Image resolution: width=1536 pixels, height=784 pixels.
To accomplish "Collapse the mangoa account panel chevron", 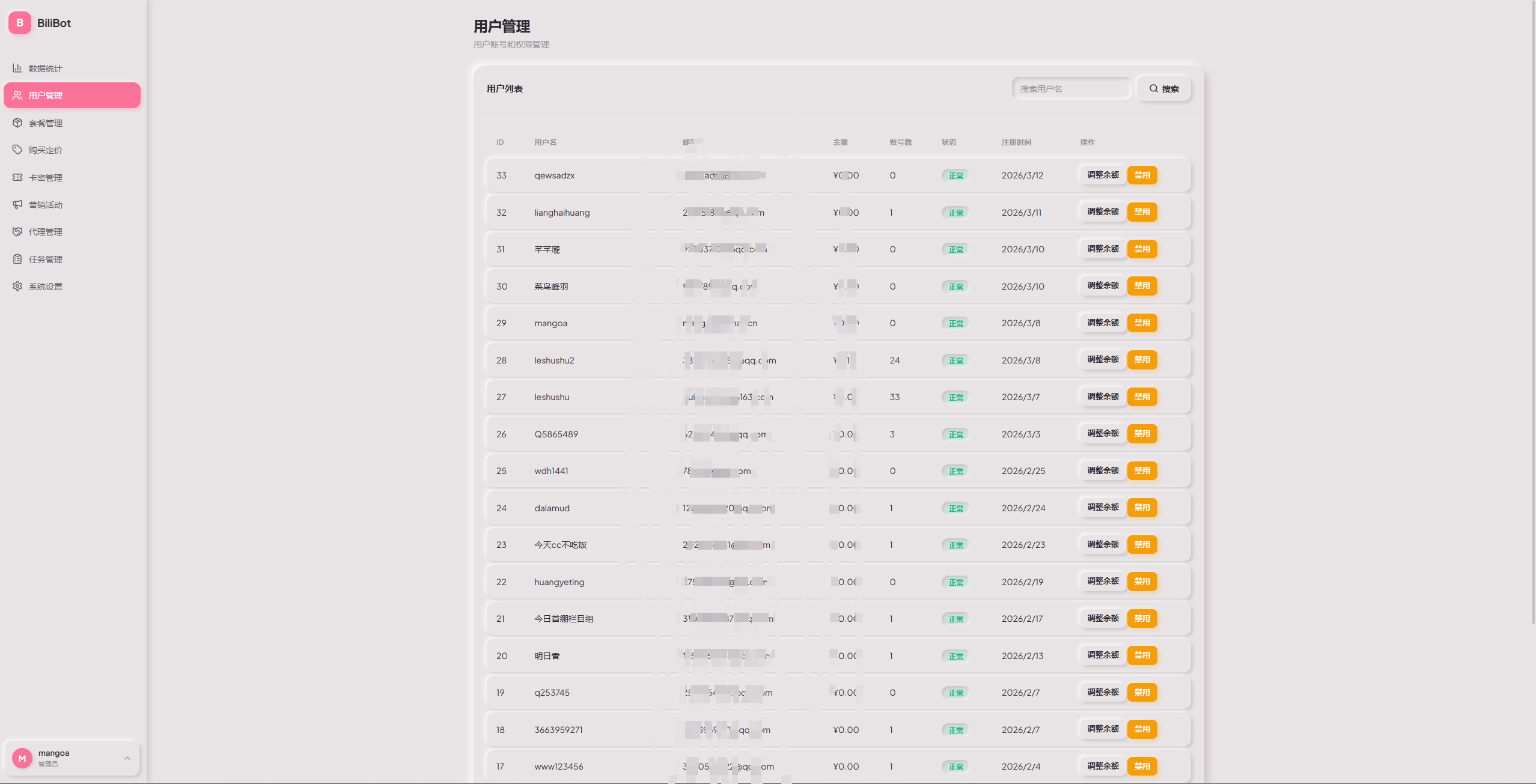I will click(127, 758).
